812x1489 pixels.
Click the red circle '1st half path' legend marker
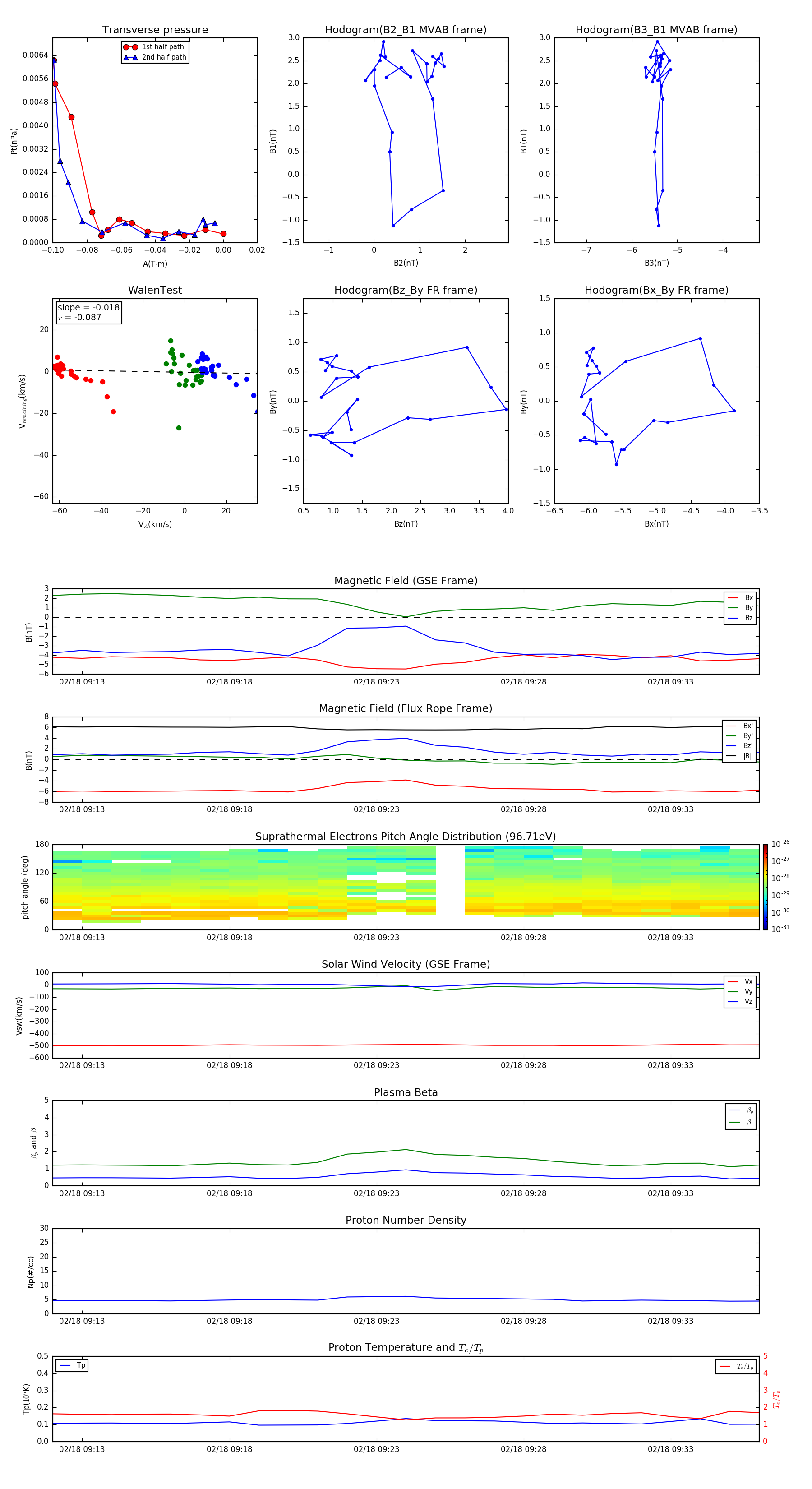(130, 47)
